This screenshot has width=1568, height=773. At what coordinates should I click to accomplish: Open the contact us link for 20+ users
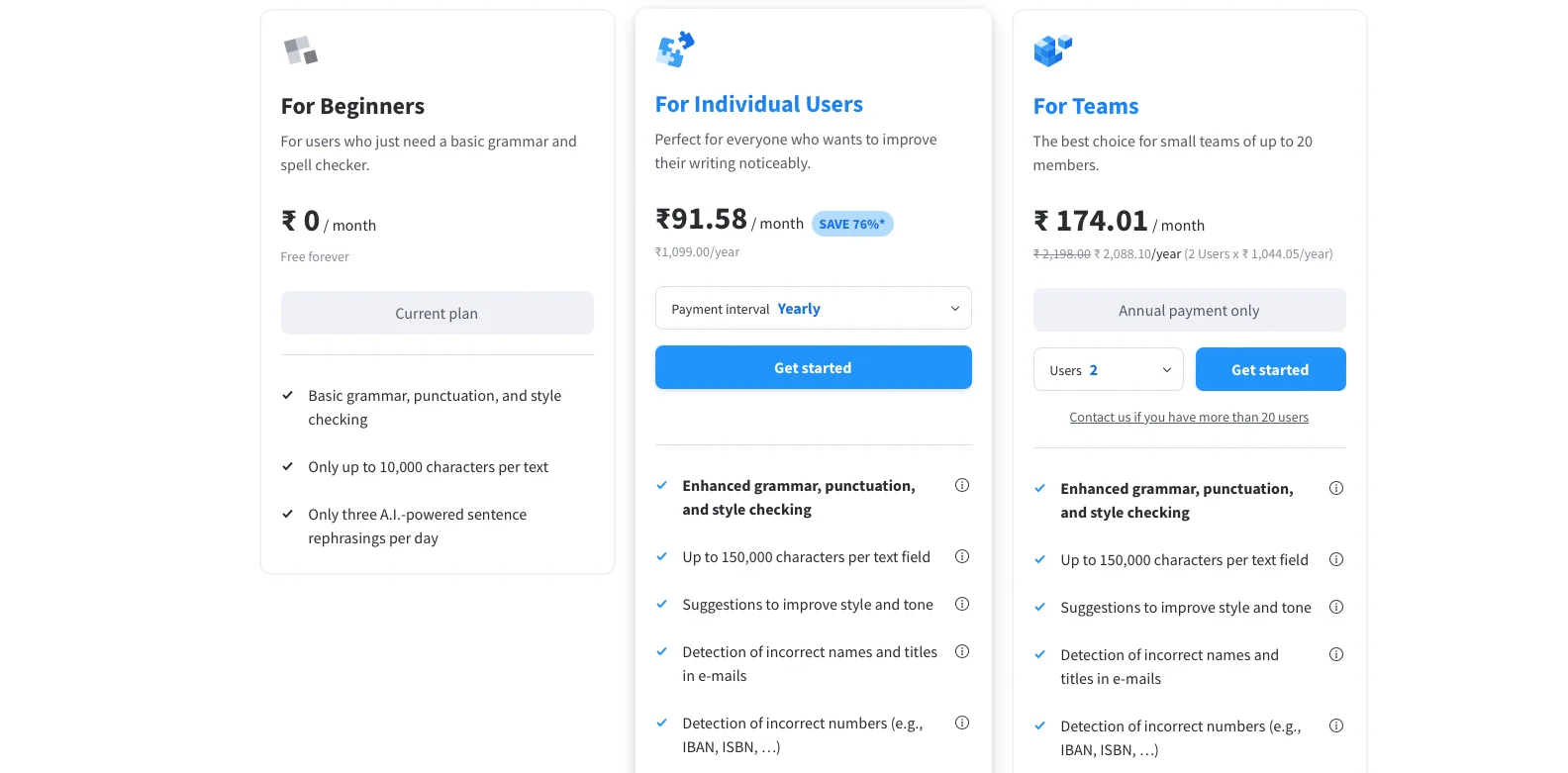pos(1189,418)
